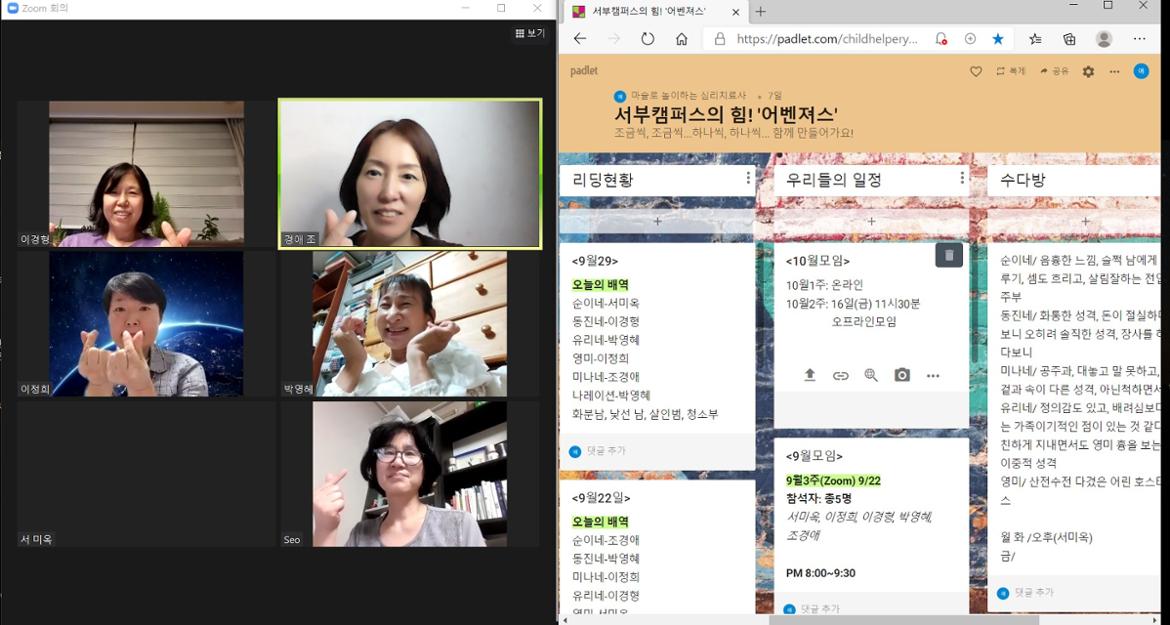Click browser favorites star icon
Image resolution: width=1170 pixels, height=625 pixels.
(997, 39)
